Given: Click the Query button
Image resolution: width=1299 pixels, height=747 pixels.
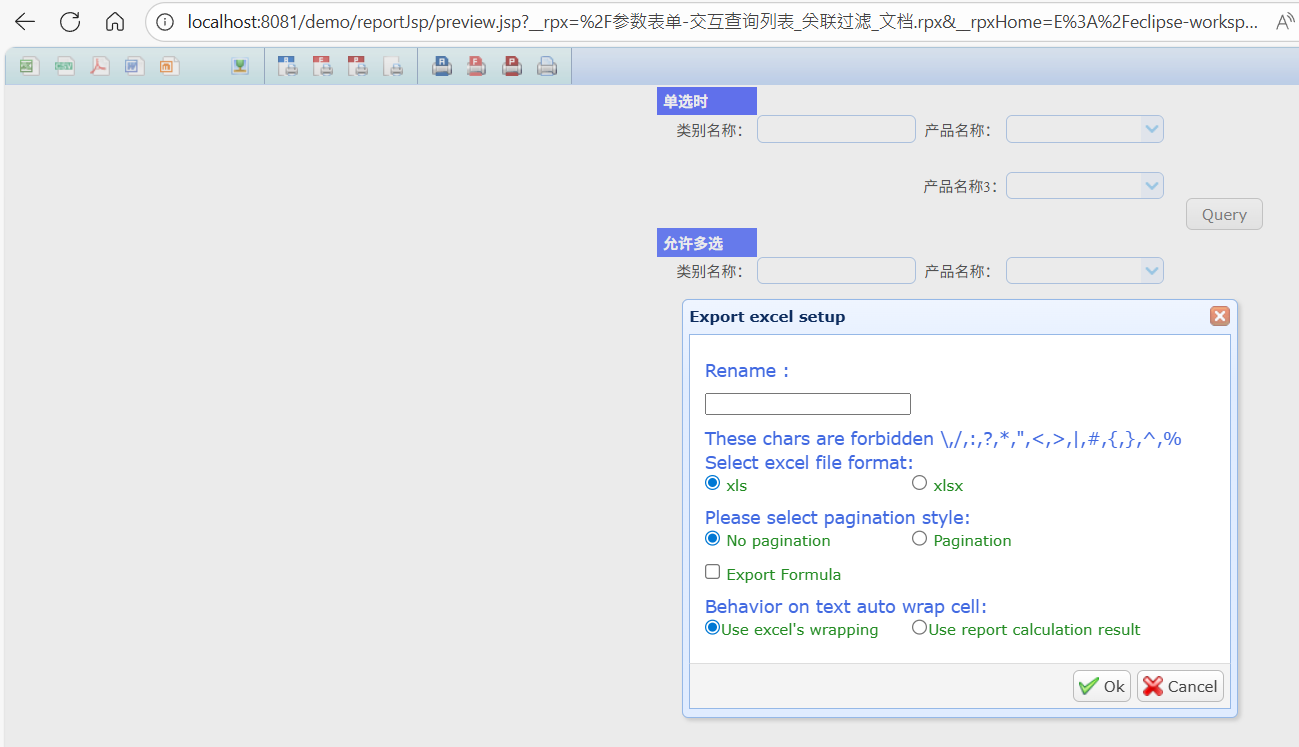Looking at the screenshot, I should [x=1224, y=214].
